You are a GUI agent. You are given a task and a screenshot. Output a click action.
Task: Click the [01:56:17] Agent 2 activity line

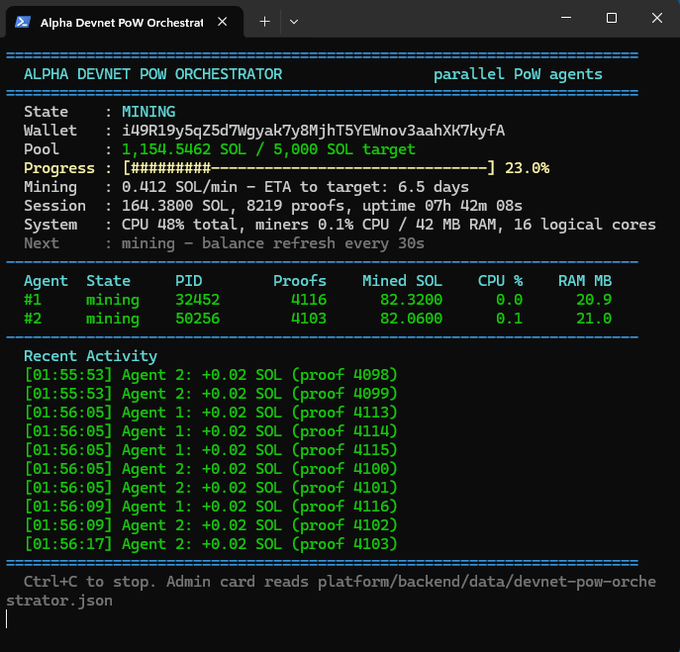(211, 544)
